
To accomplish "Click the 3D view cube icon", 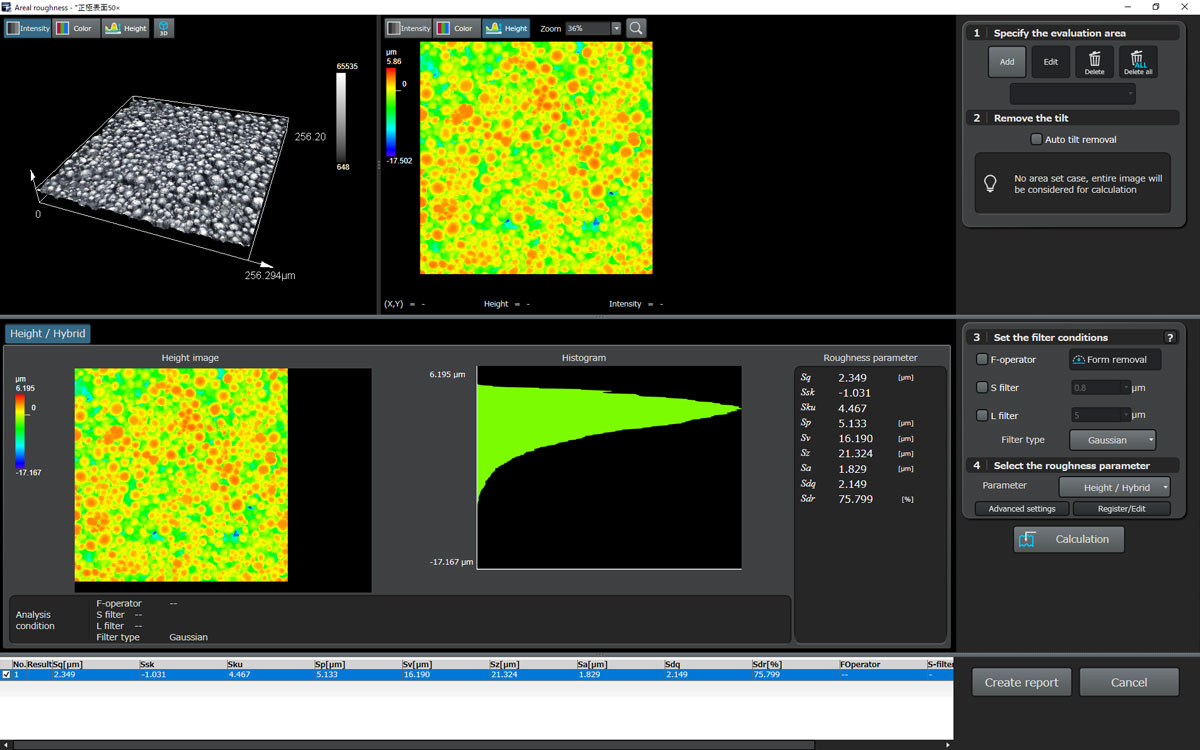I will (x=163, y=29).
